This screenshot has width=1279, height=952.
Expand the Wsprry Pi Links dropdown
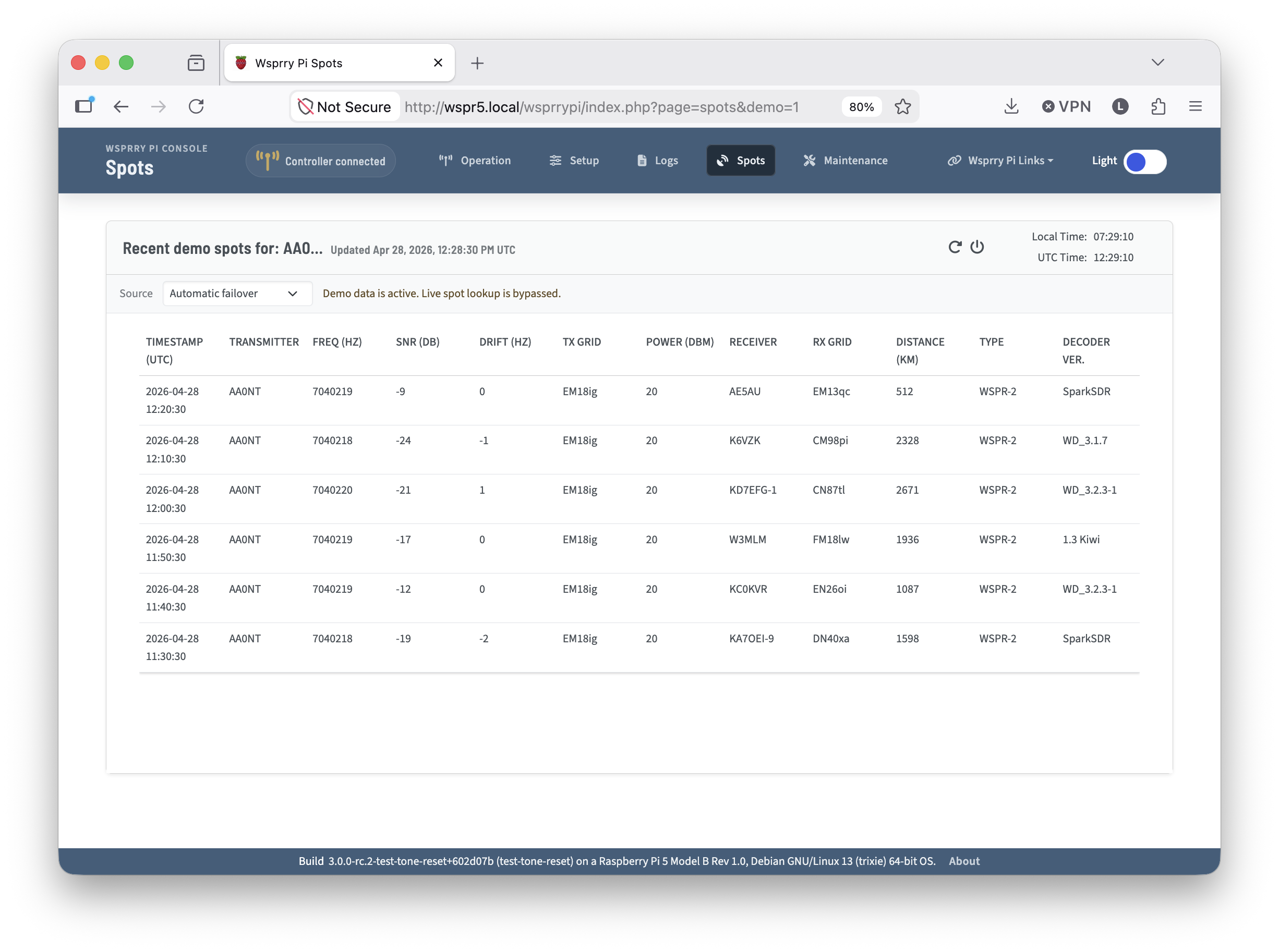click(1000, 161)
